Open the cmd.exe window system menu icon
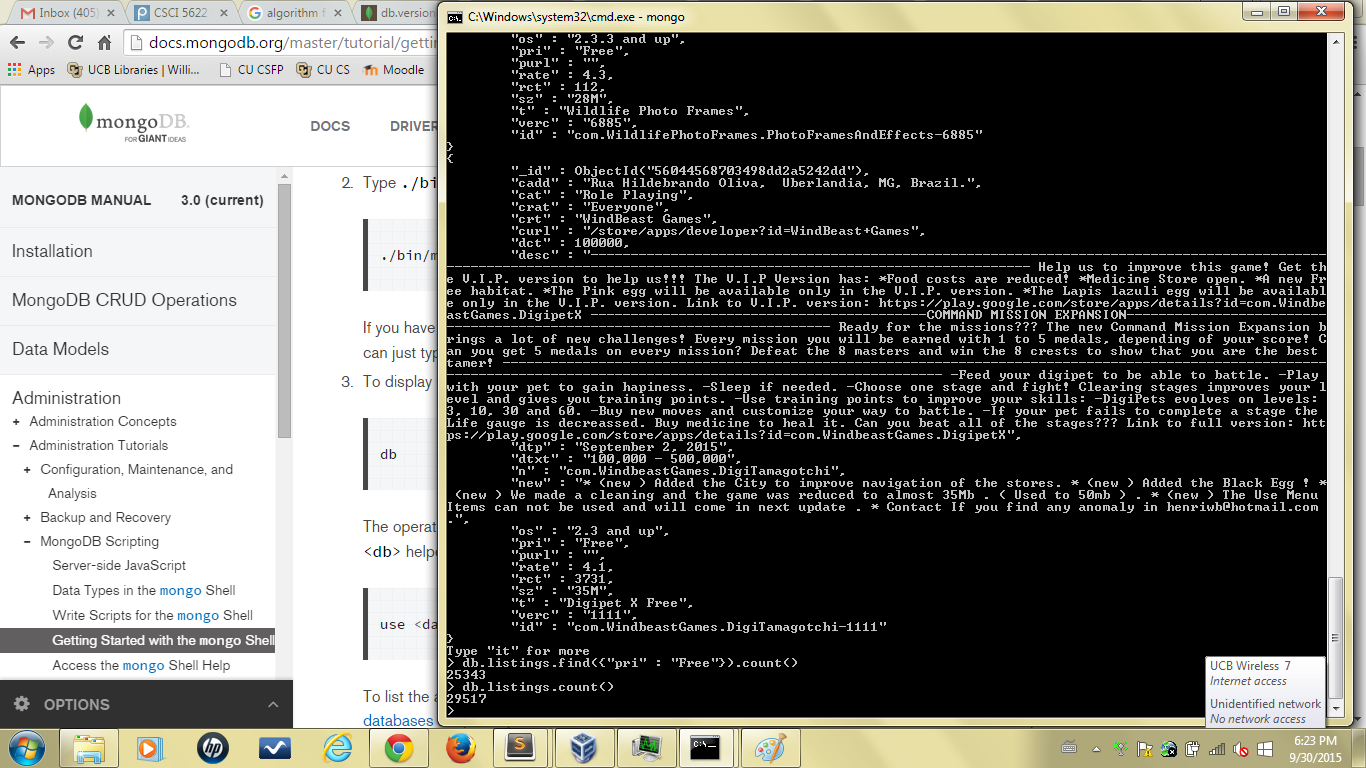The image size is (1366, 768). 454,18
